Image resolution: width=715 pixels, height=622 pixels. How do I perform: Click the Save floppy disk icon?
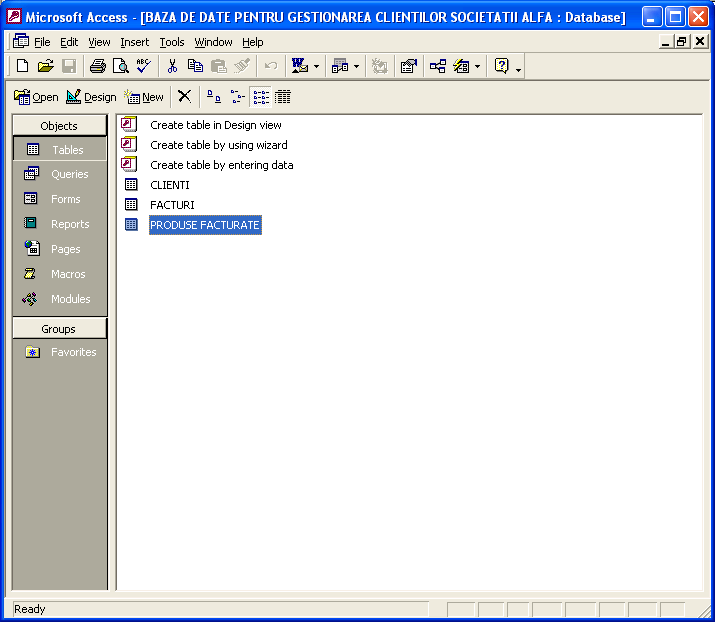click(x=69, y=67)
